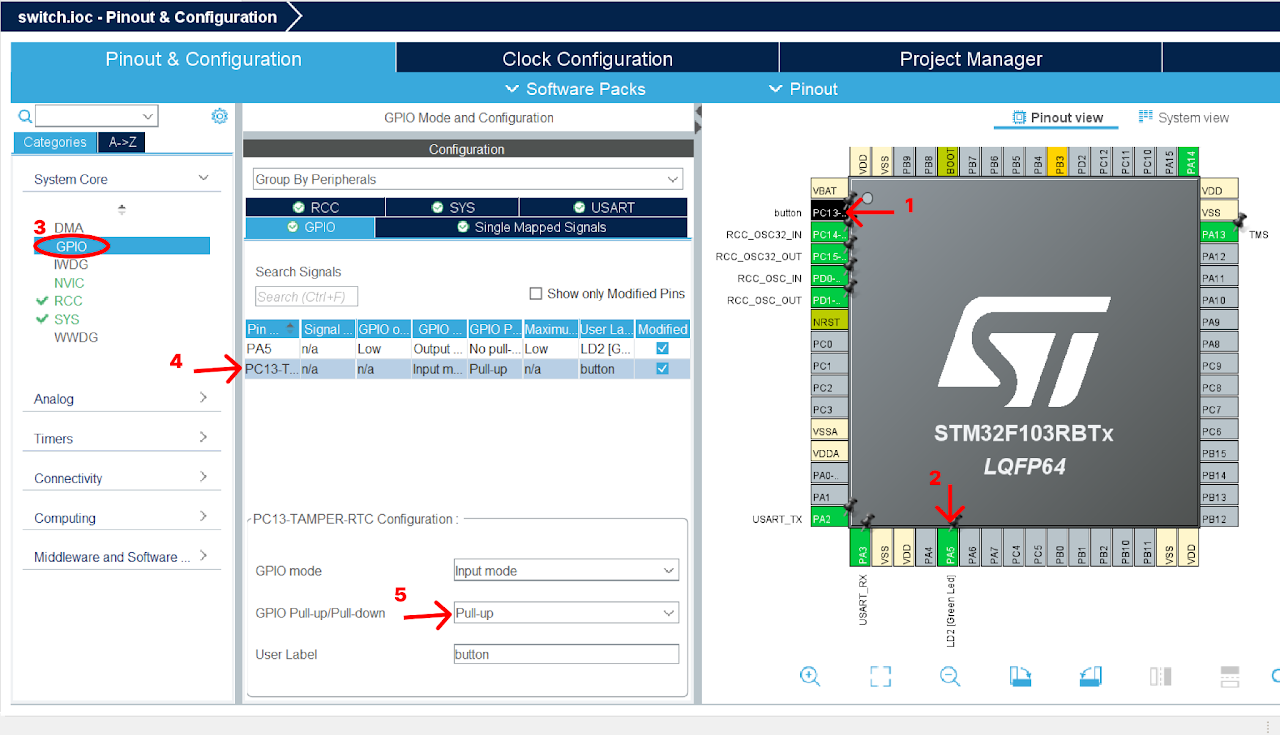
Task: Open the GPIO Pull-up/Pull-down dropdown
Action: (566, 613)
